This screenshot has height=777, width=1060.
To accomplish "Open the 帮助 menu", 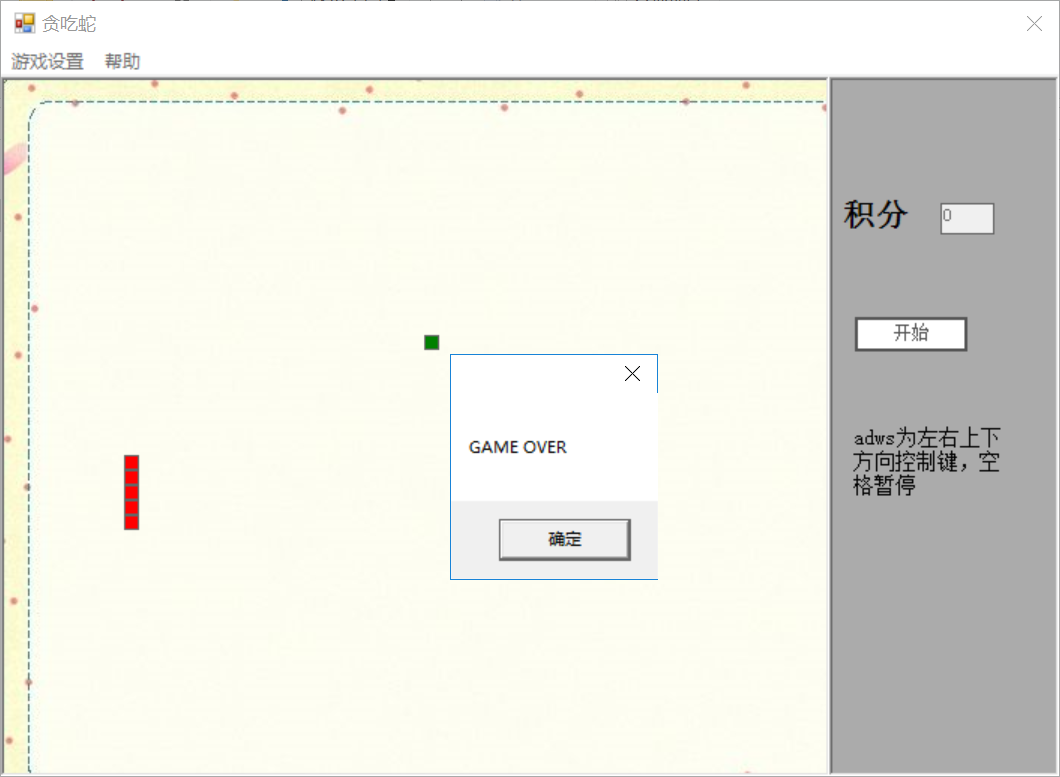I will (x=124, y=61).
